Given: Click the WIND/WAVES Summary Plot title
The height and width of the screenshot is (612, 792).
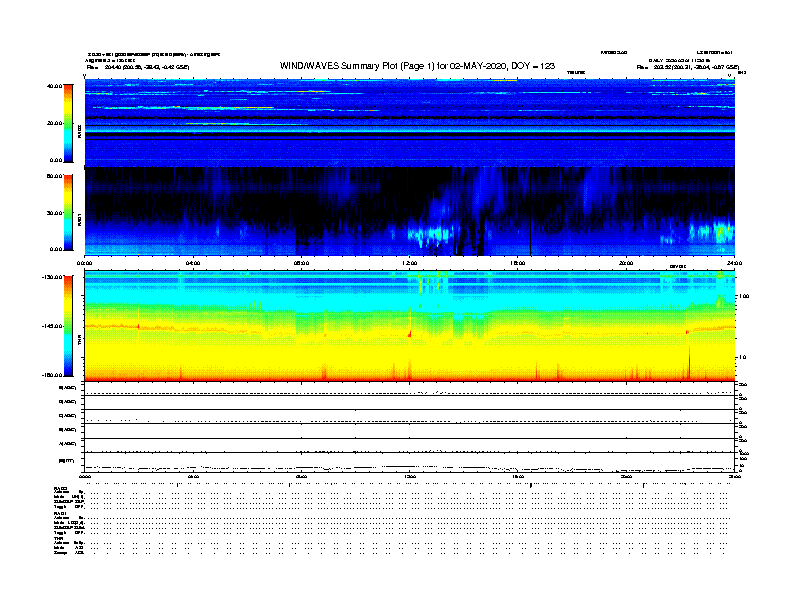Looking at the screenshot, I should click(417, 66).
